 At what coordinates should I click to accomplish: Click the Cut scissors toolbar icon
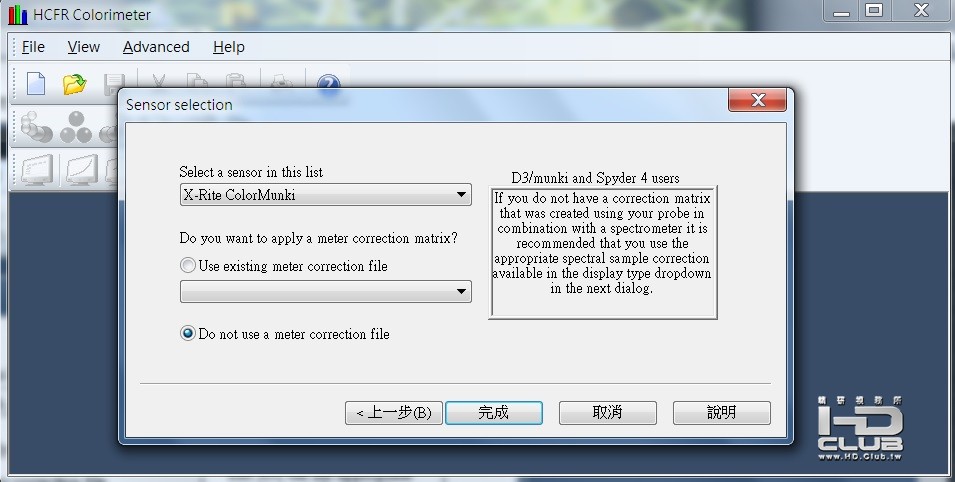coord(158,81)
